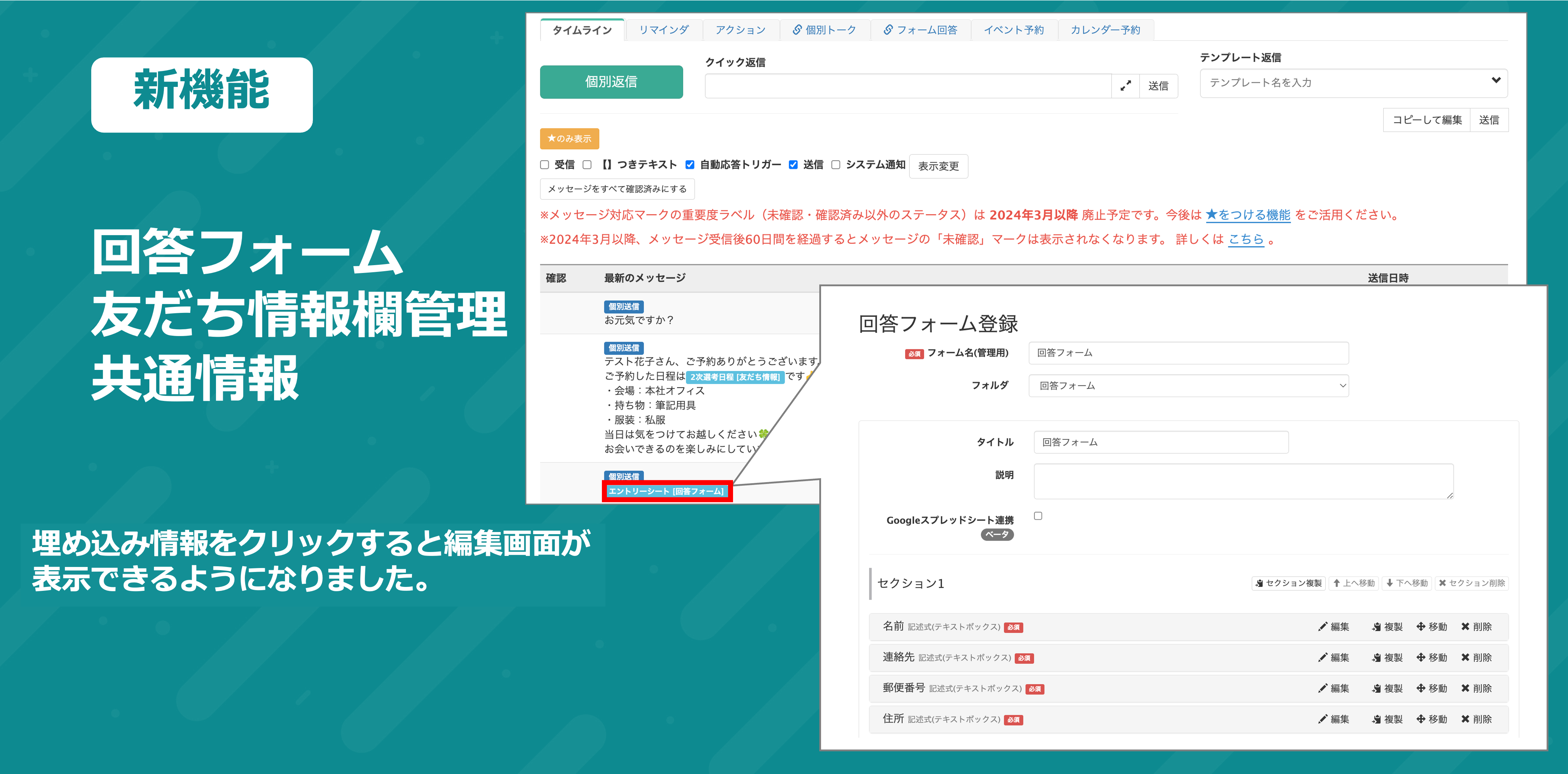
Task: Click the 移動 icon for 連絡先 row
Action: click(x=1421, y=658)
